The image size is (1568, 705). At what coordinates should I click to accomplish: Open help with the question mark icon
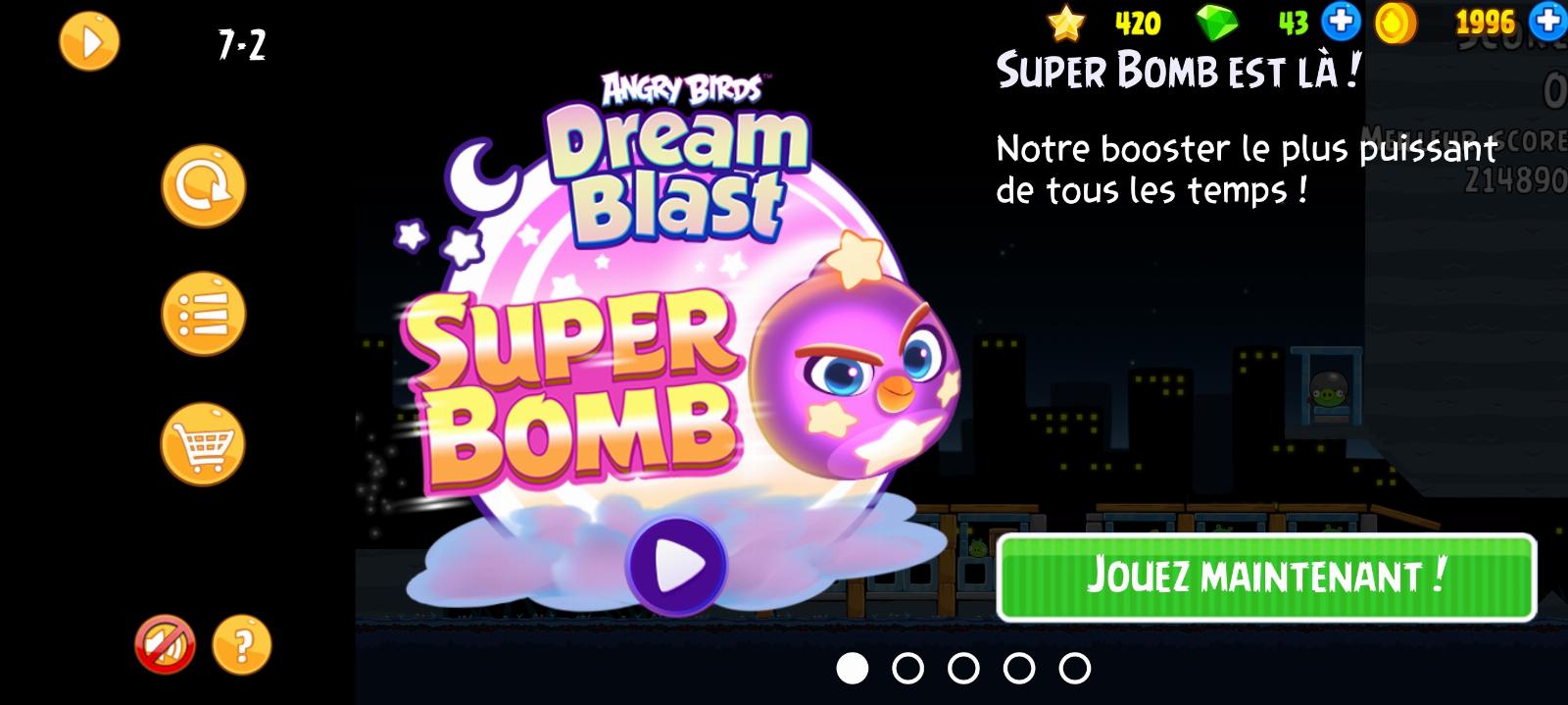pyautogui.click(x=241, y=645)
